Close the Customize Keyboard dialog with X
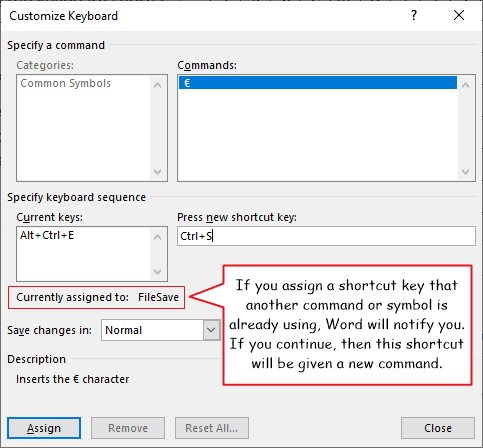 459,15
